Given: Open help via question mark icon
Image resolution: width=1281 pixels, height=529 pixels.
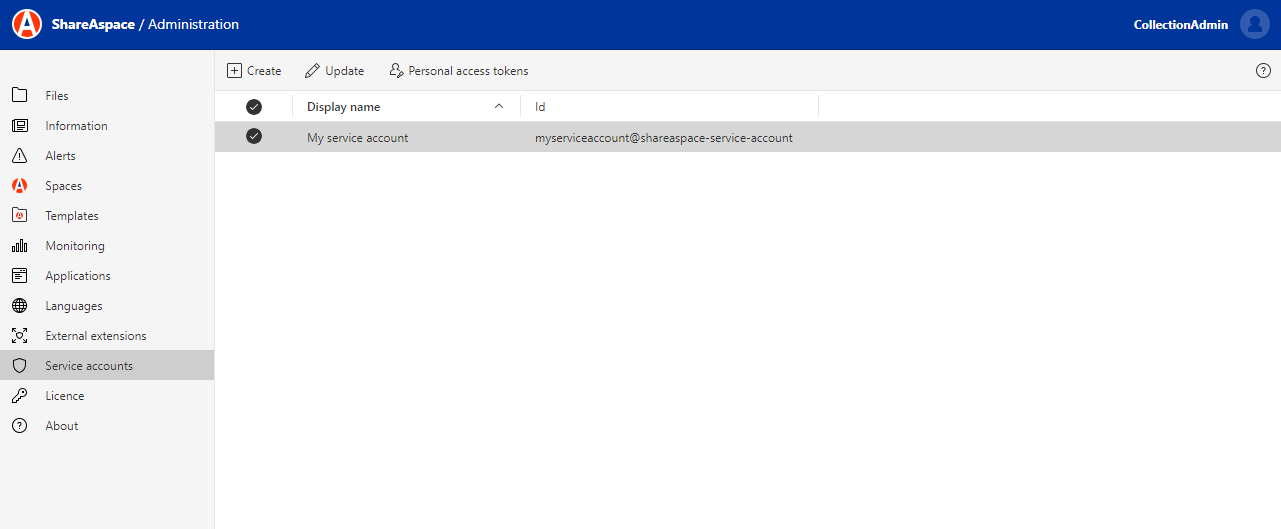Looking at the screenshot, I should coord(1263,71).
